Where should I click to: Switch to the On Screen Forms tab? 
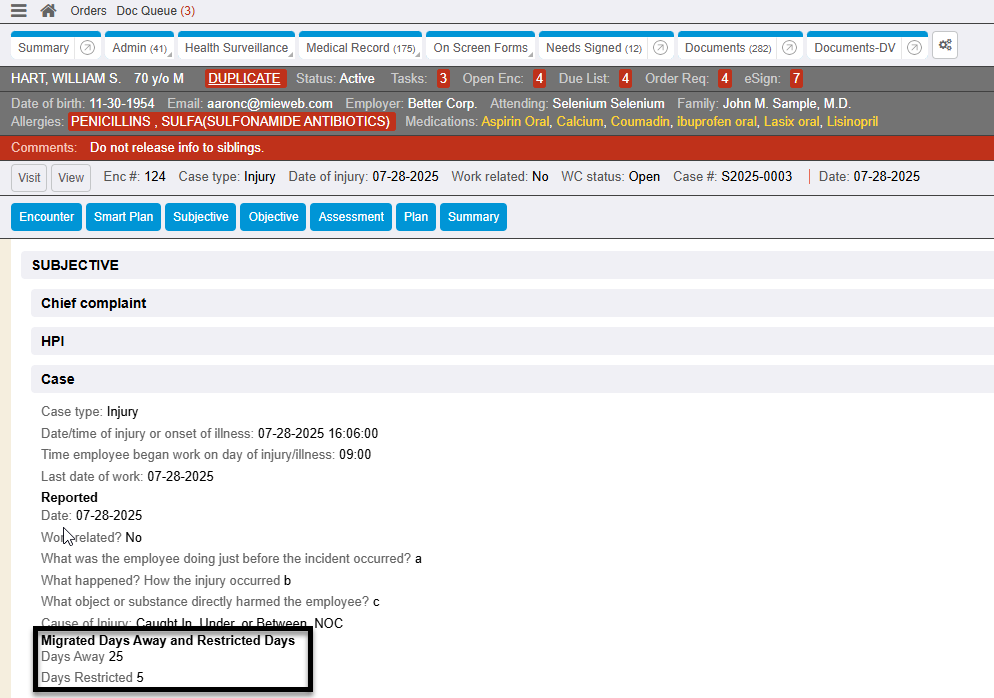point(480,48)
